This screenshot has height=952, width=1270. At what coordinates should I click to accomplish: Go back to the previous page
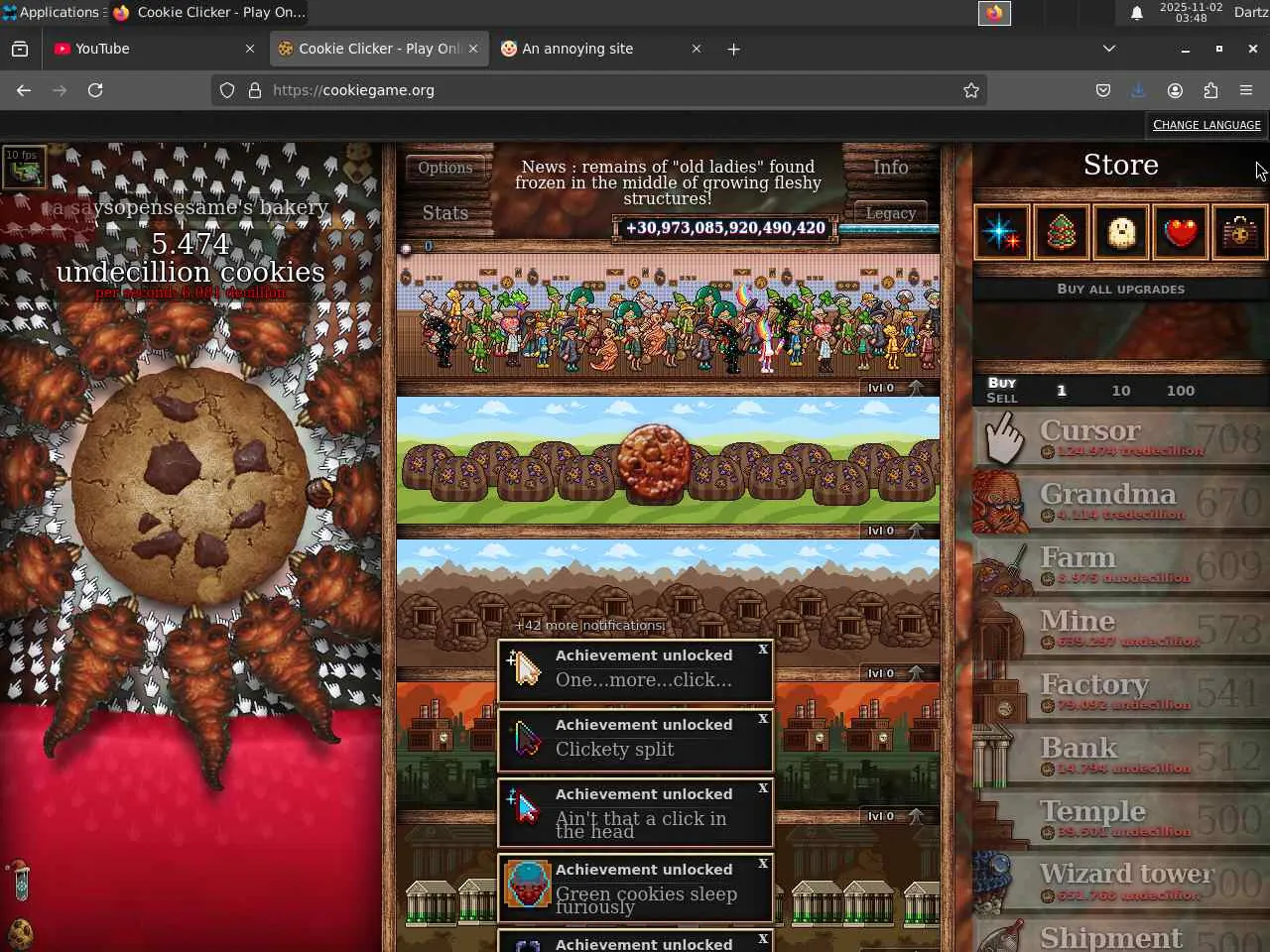24,90
